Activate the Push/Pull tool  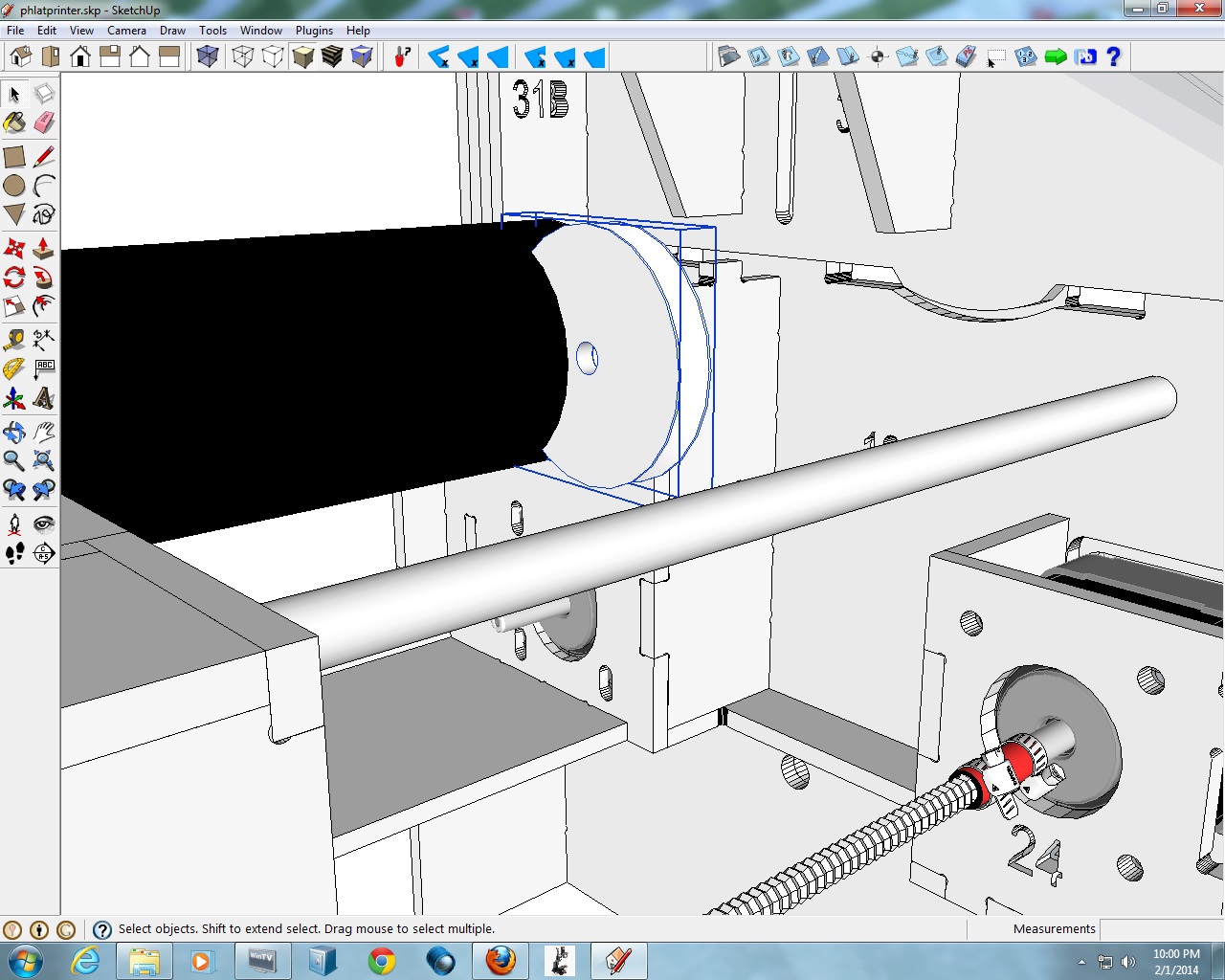(44, 249)
